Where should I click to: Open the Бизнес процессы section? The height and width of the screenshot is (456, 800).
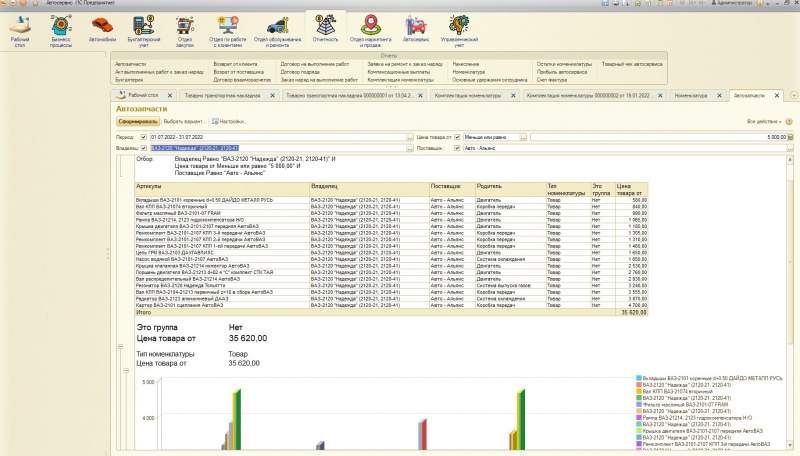pos(61,31)
